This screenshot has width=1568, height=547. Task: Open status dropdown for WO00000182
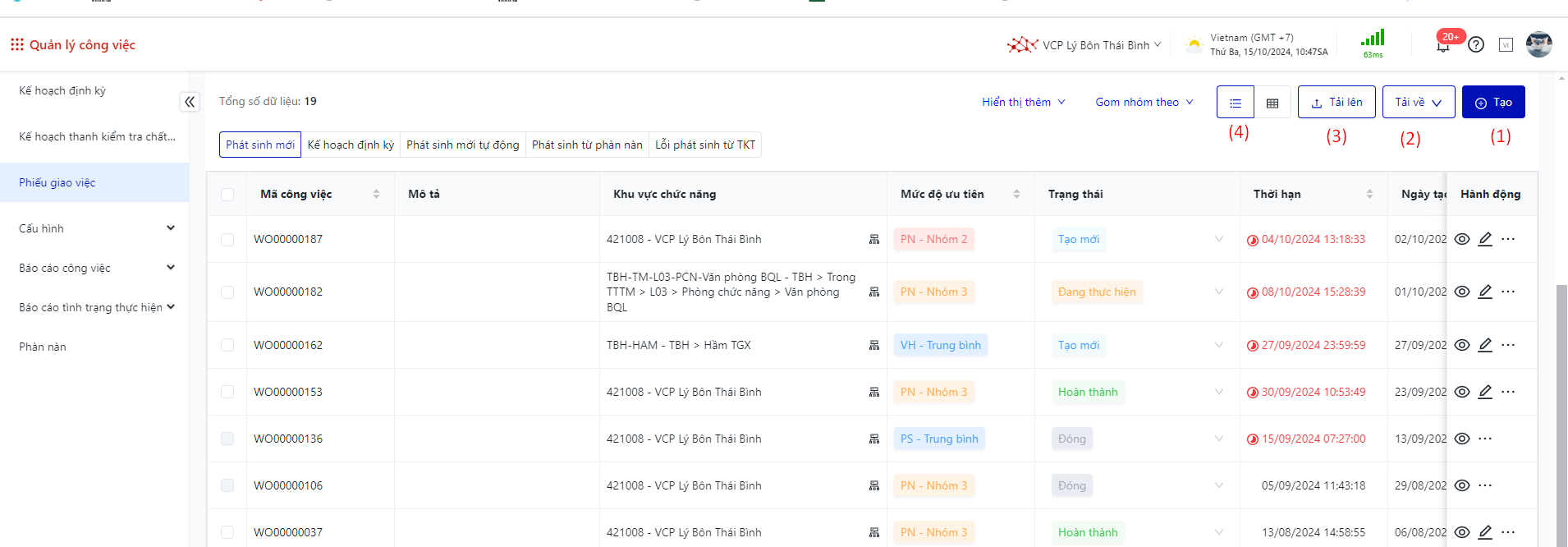1218,292
